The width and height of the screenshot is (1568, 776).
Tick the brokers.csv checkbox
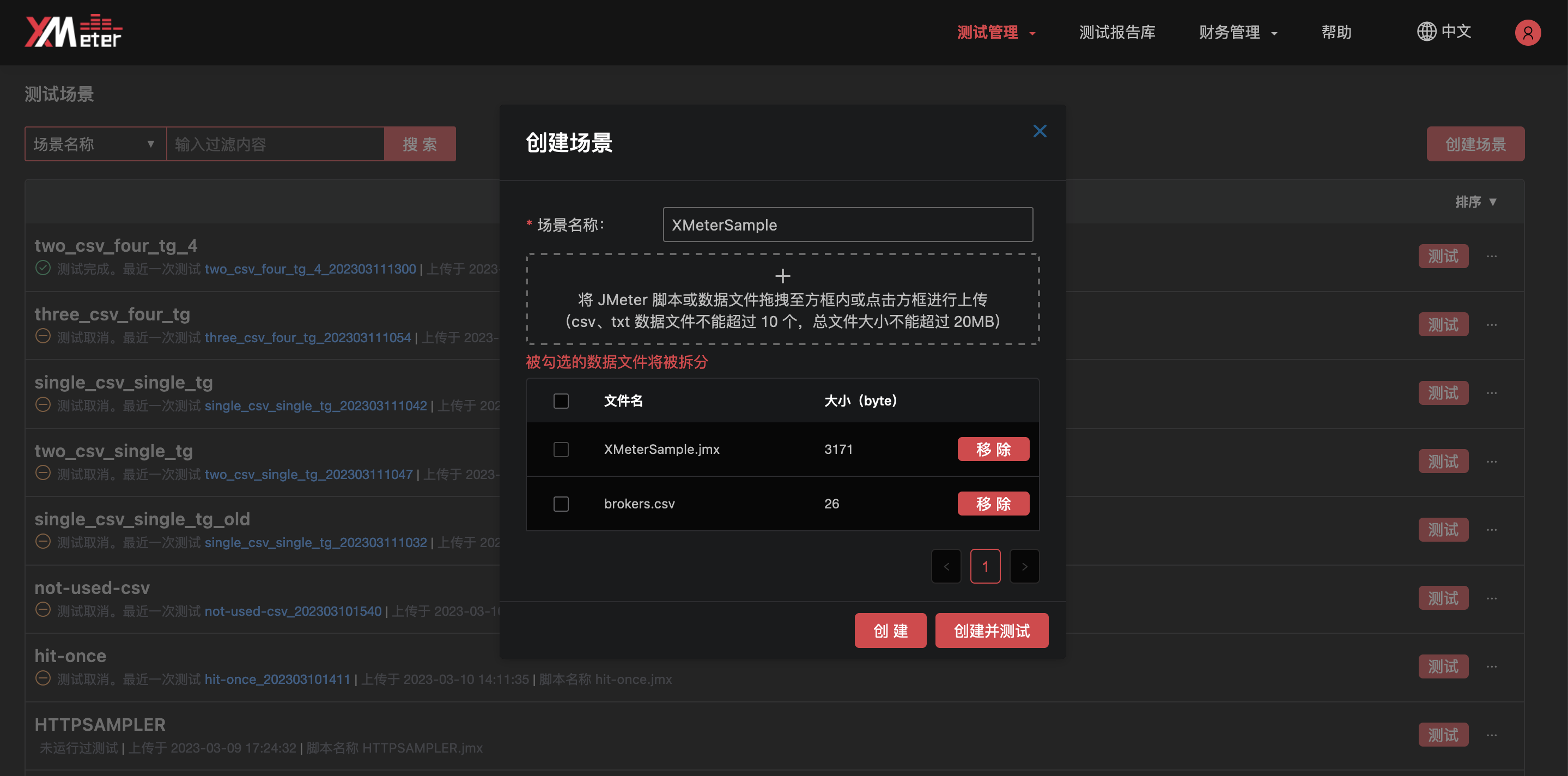click(561, 504)
